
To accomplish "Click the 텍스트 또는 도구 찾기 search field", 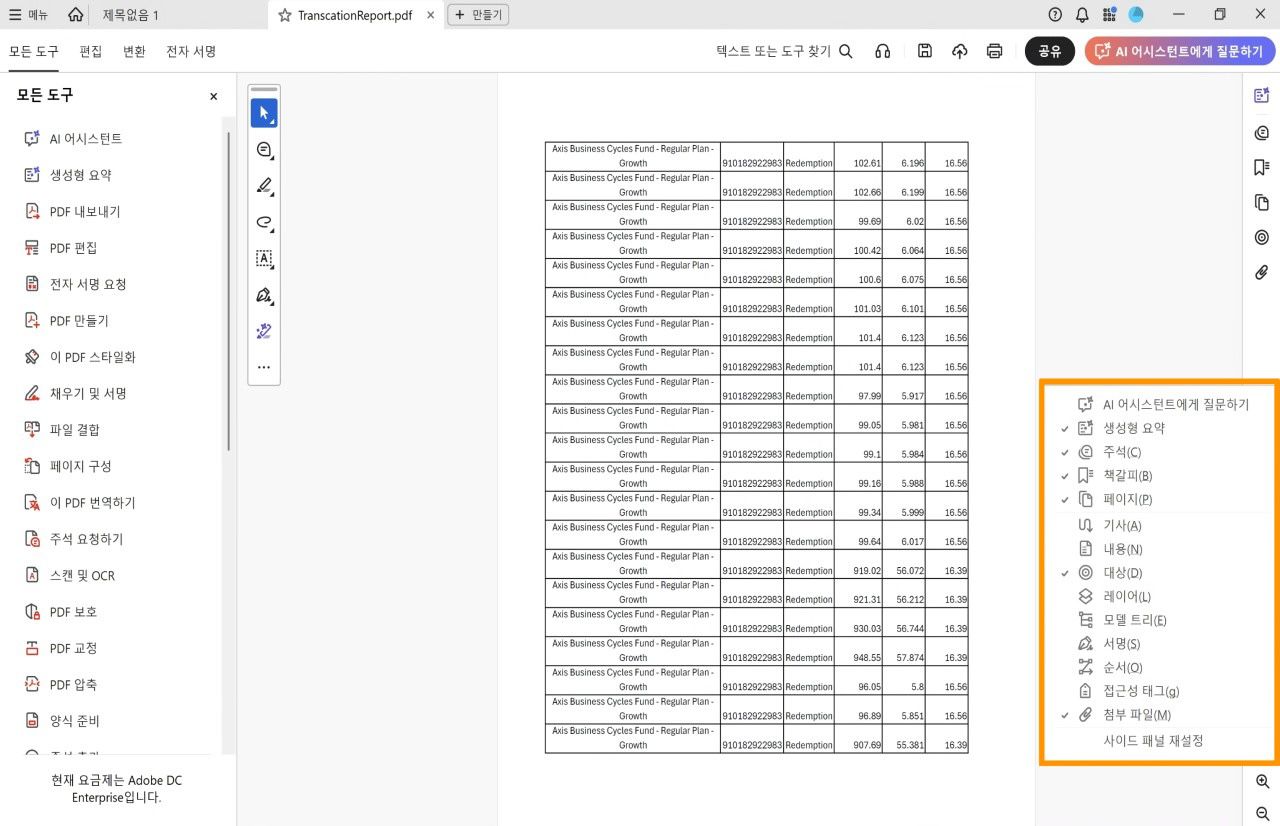I will point(784,51).
